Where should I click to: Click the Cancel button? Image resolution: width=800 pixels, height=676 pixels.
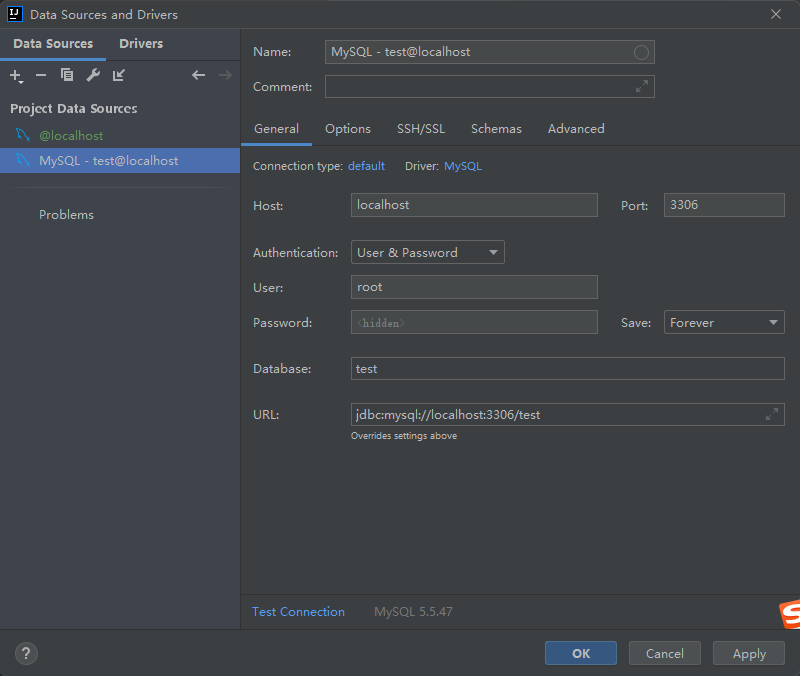point(664,653)
